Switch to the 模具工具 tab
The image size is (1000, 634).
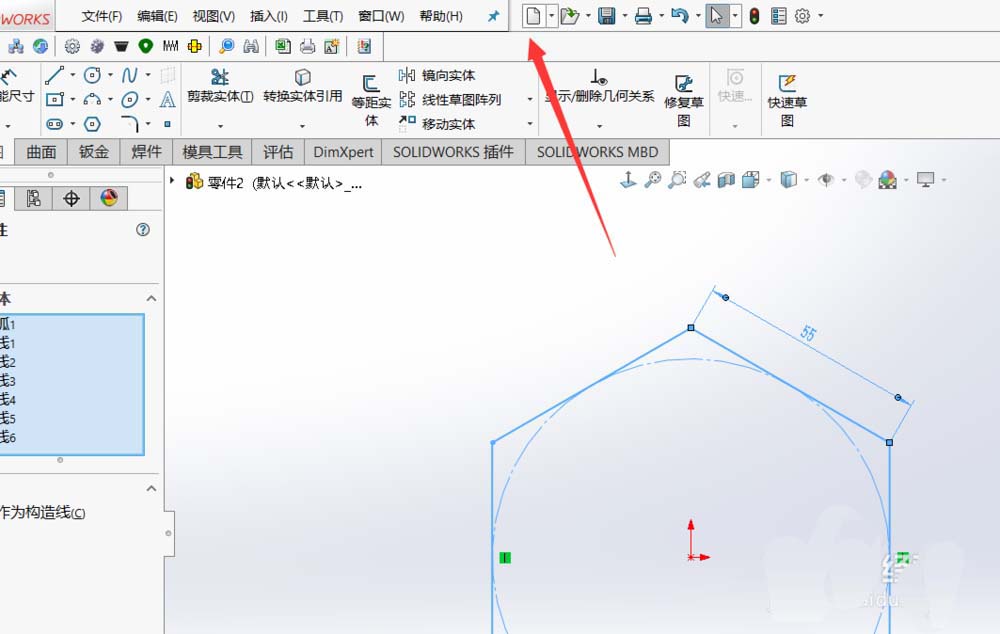coord(212,152)
